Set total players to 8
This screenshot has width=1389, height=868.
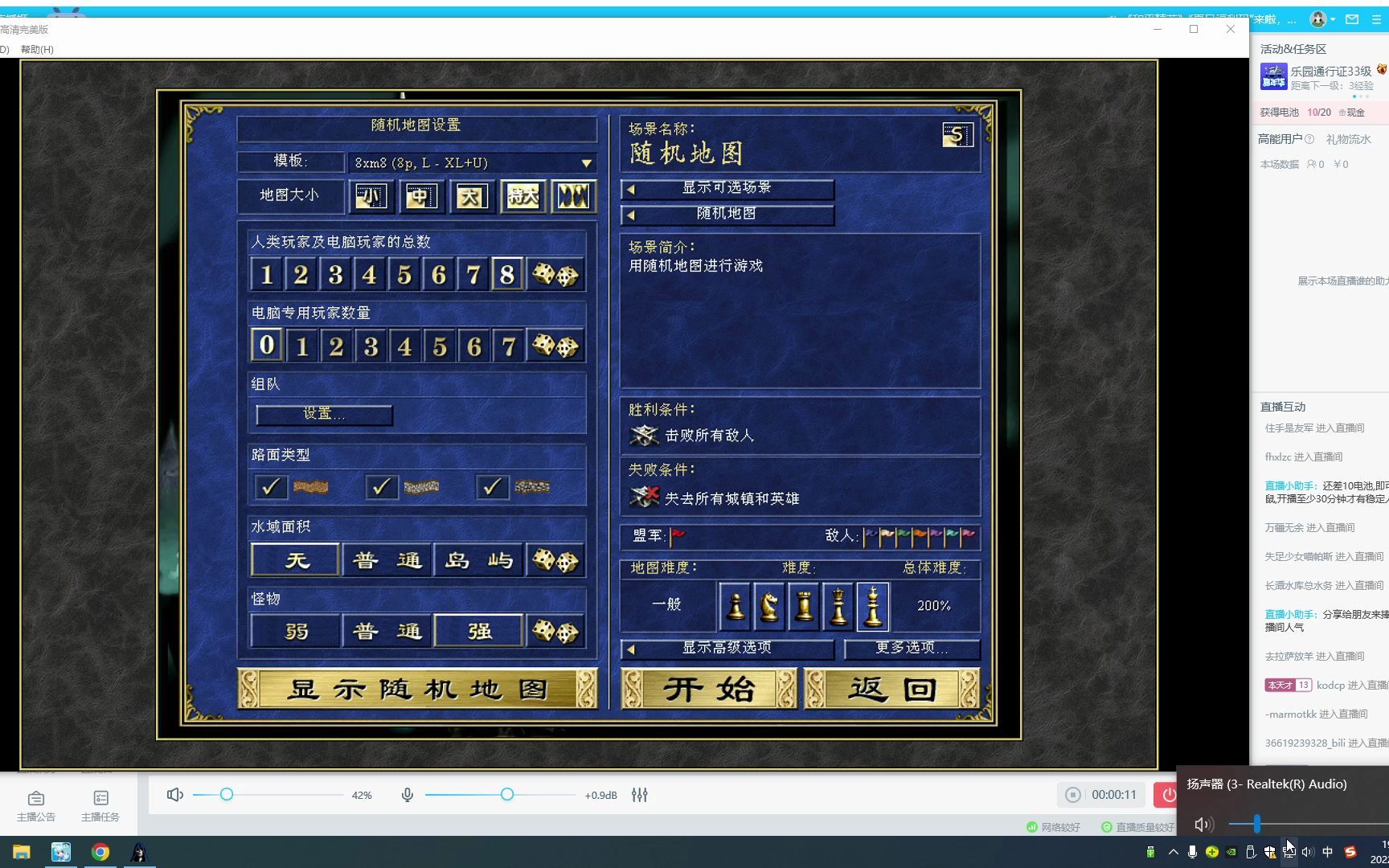click(x=507, y=275)
